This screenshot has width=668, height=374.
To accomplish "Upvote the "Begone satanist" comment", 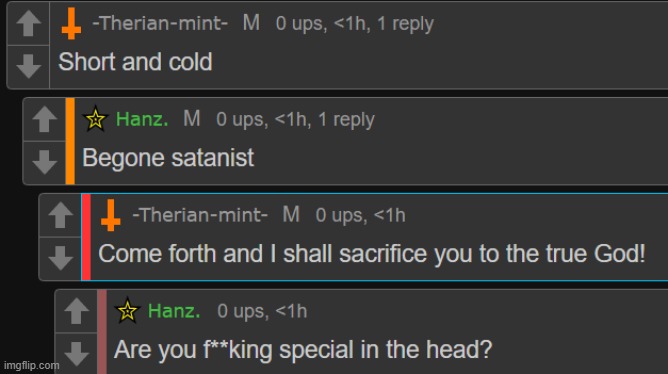I will (x=44, y=119).
